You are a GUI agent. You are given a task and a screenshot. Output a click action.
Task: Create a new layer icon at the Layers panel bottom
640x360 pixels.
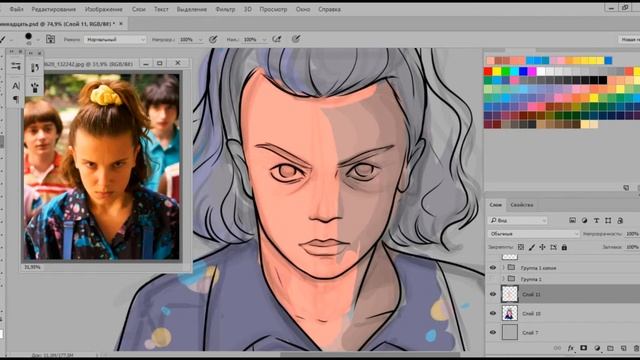(623, 348)
